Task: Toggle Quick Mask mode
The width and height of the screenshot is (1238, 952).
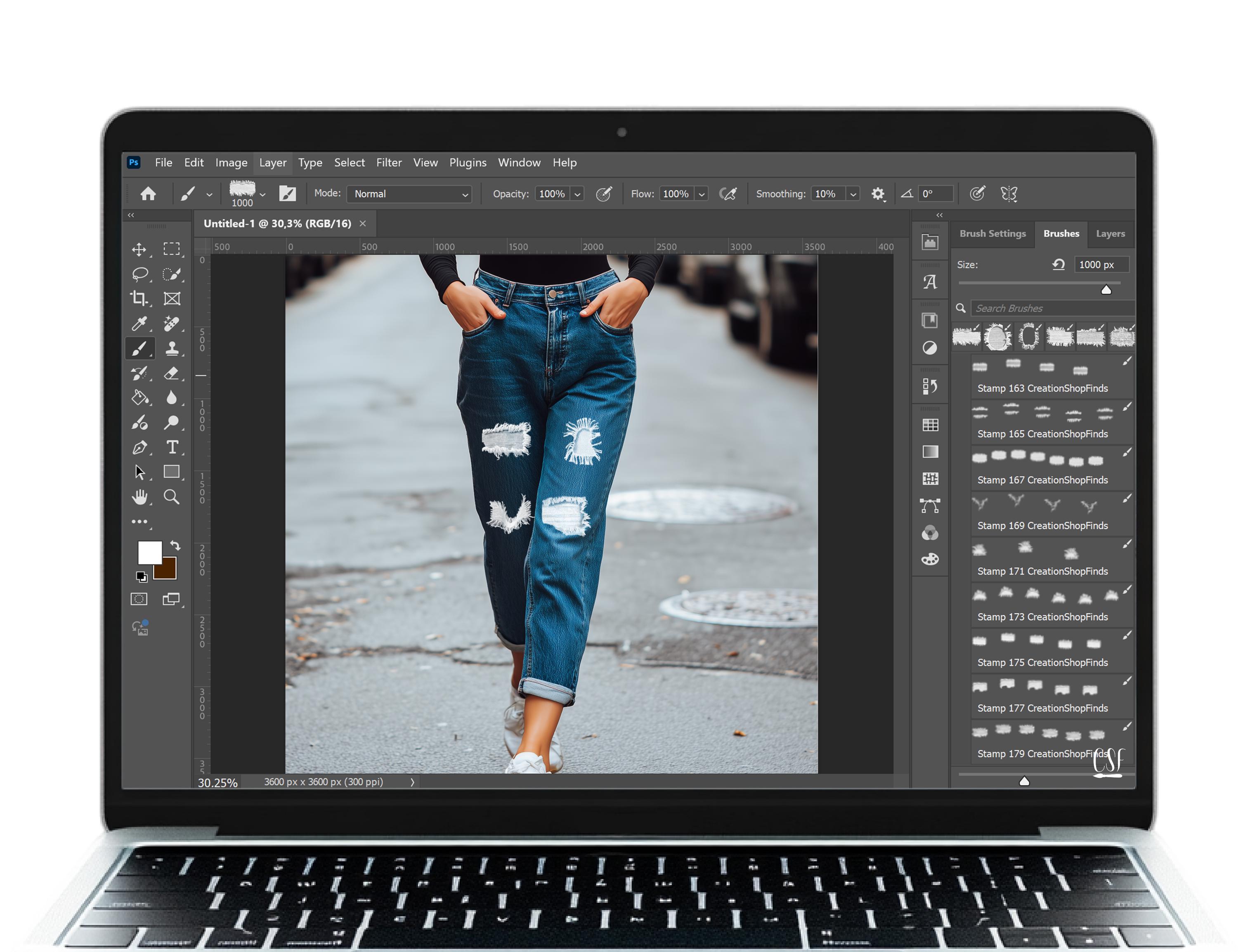Action: pyautogui.click(x=139, y=599)
